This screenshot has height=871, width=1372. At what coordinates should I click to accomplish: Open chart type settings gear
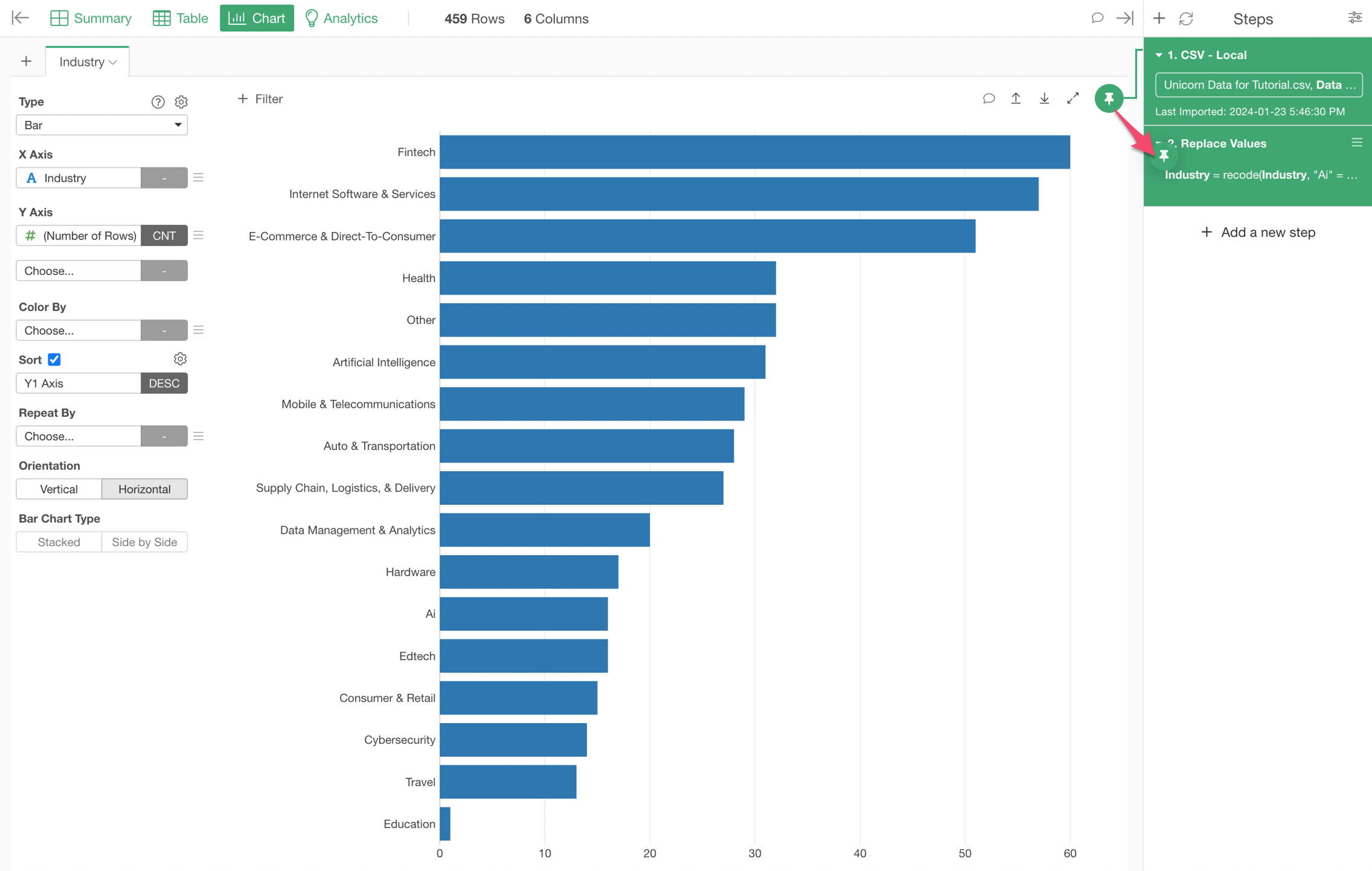point(181,101)
